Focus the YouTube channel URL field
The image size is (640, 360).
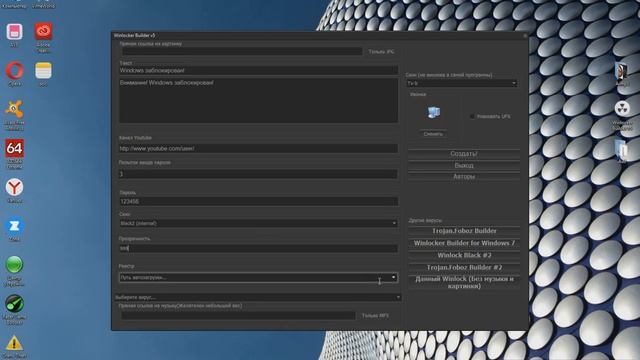point(258,149)
